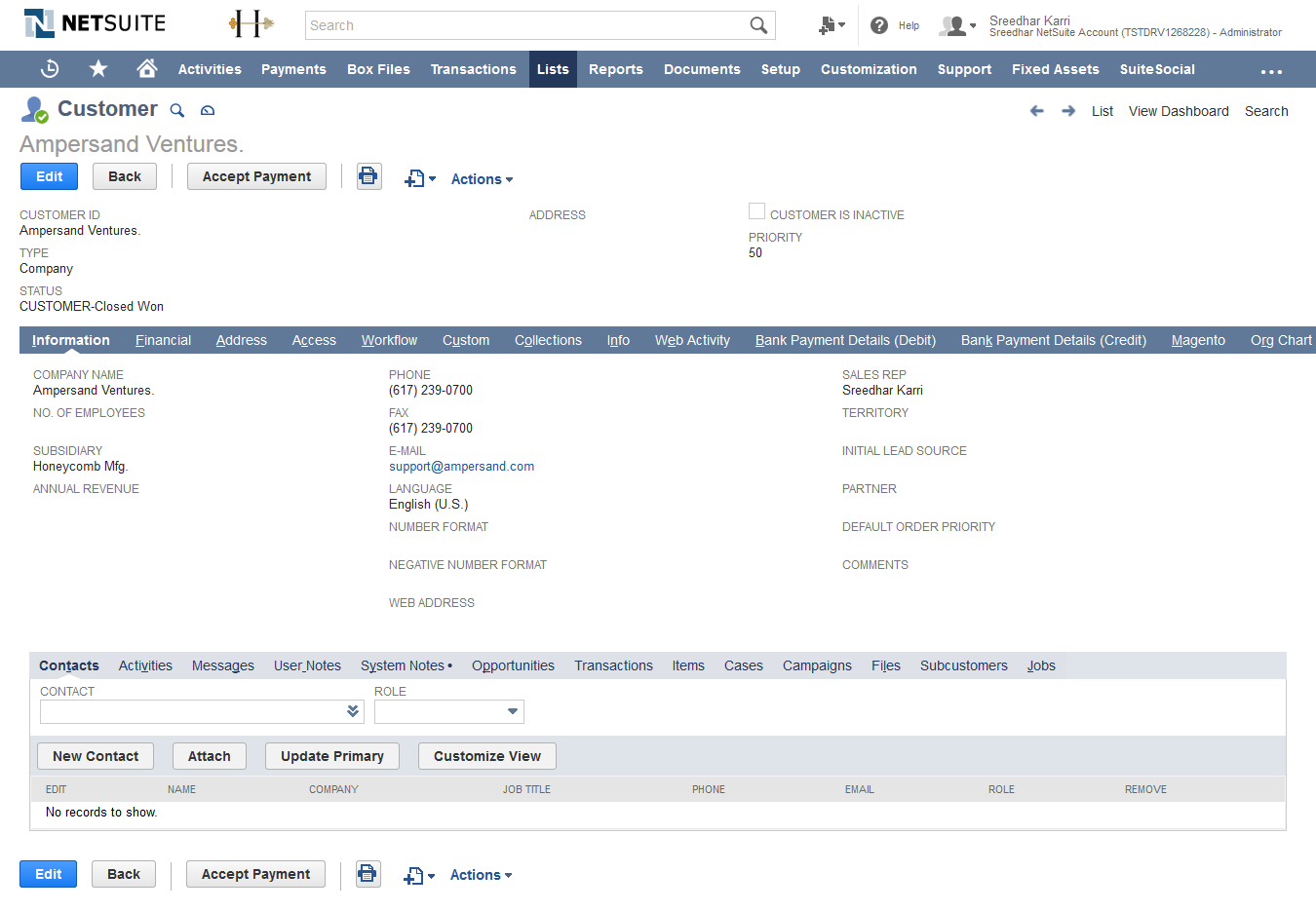Open Recent Records clock icon
The height and width of the screenshot is (911, 1316).
click(x=51, y=69)
